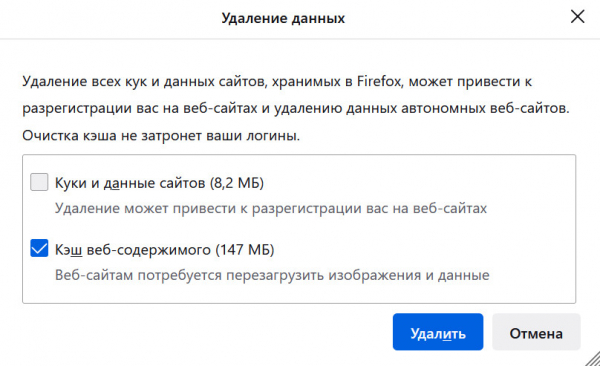This screenshot has width=600, height=366.
Task: Click the Удалить button
Action: [438, 332]
